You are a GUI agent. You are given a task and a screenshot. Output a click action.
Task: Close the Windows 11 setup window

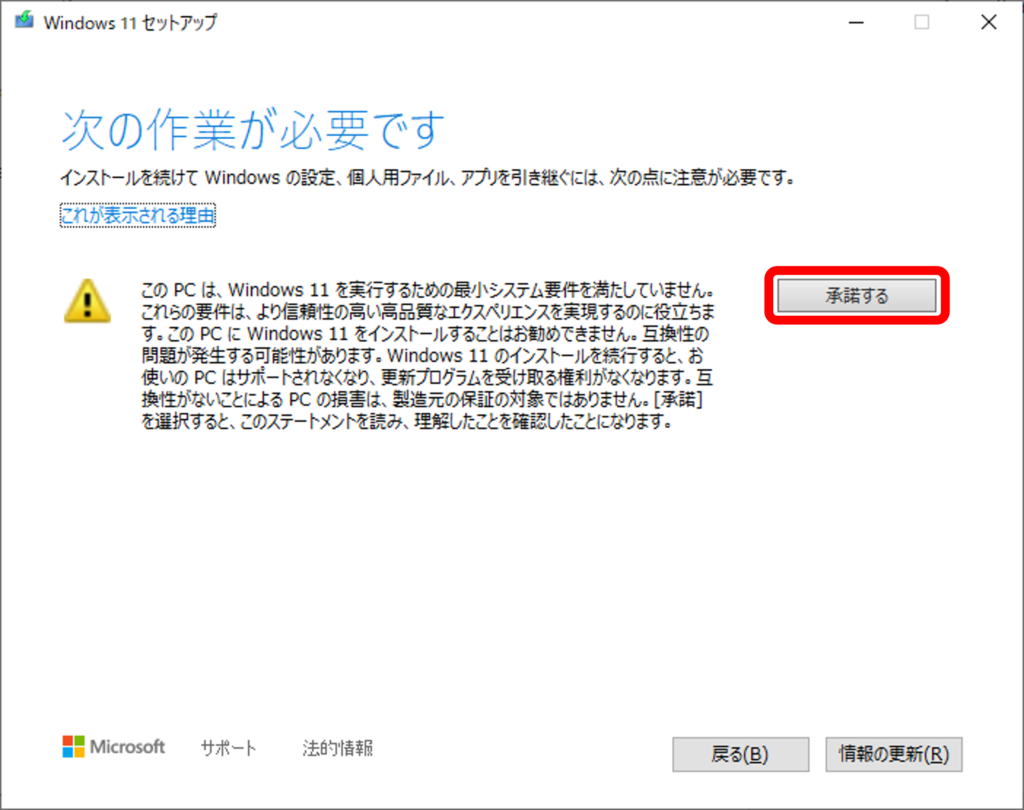pyautogui.click(x=989, y=22)
